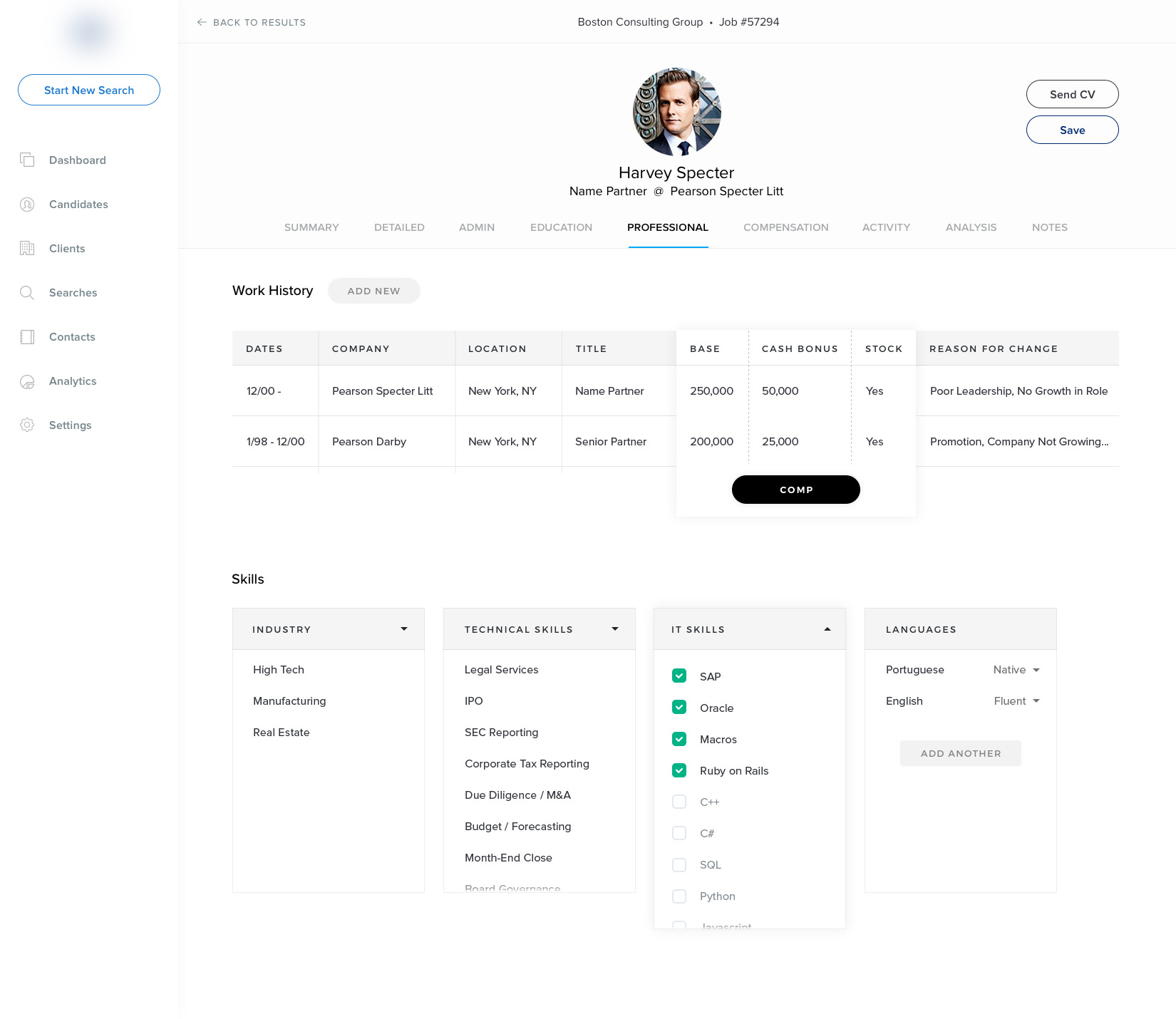Open English proficiency Fluent dropdown

1016,701
